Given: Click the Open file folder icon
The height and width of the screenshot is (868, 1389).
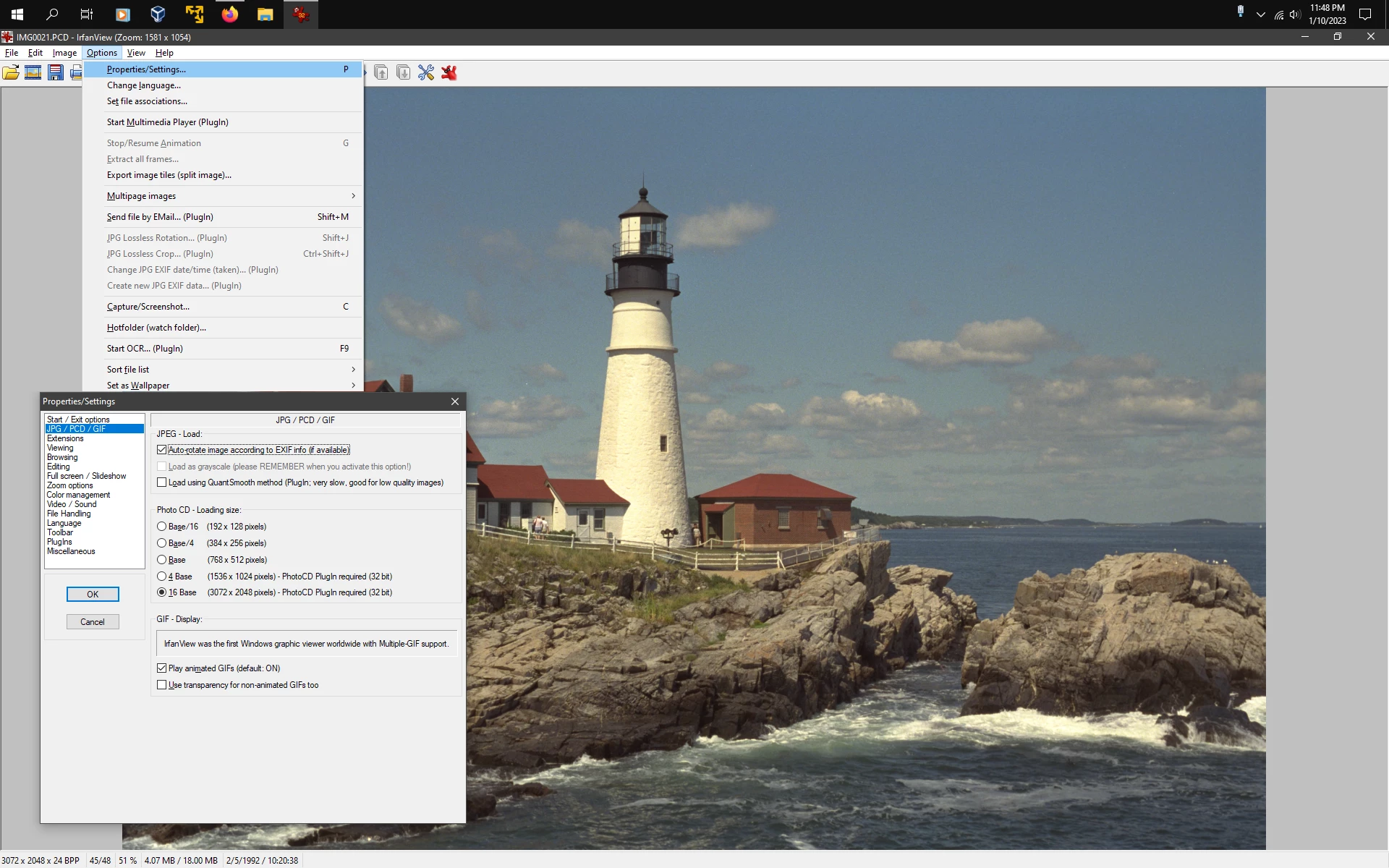Looking at the screenshot, I should [11, 72].
